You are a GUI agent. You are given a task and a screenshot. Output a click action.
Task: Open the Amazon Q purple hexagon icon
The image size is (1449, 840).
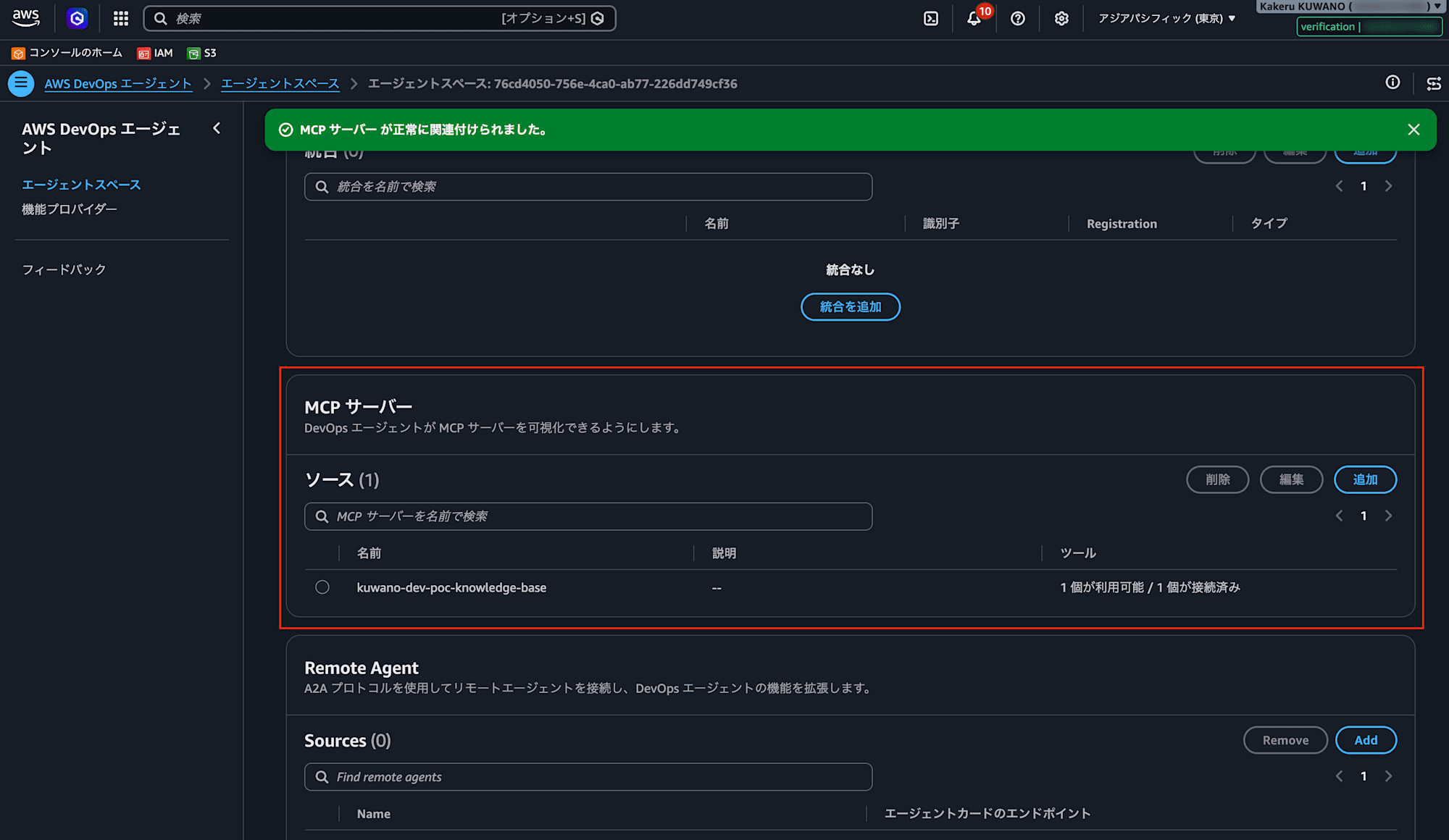[77, 18]
